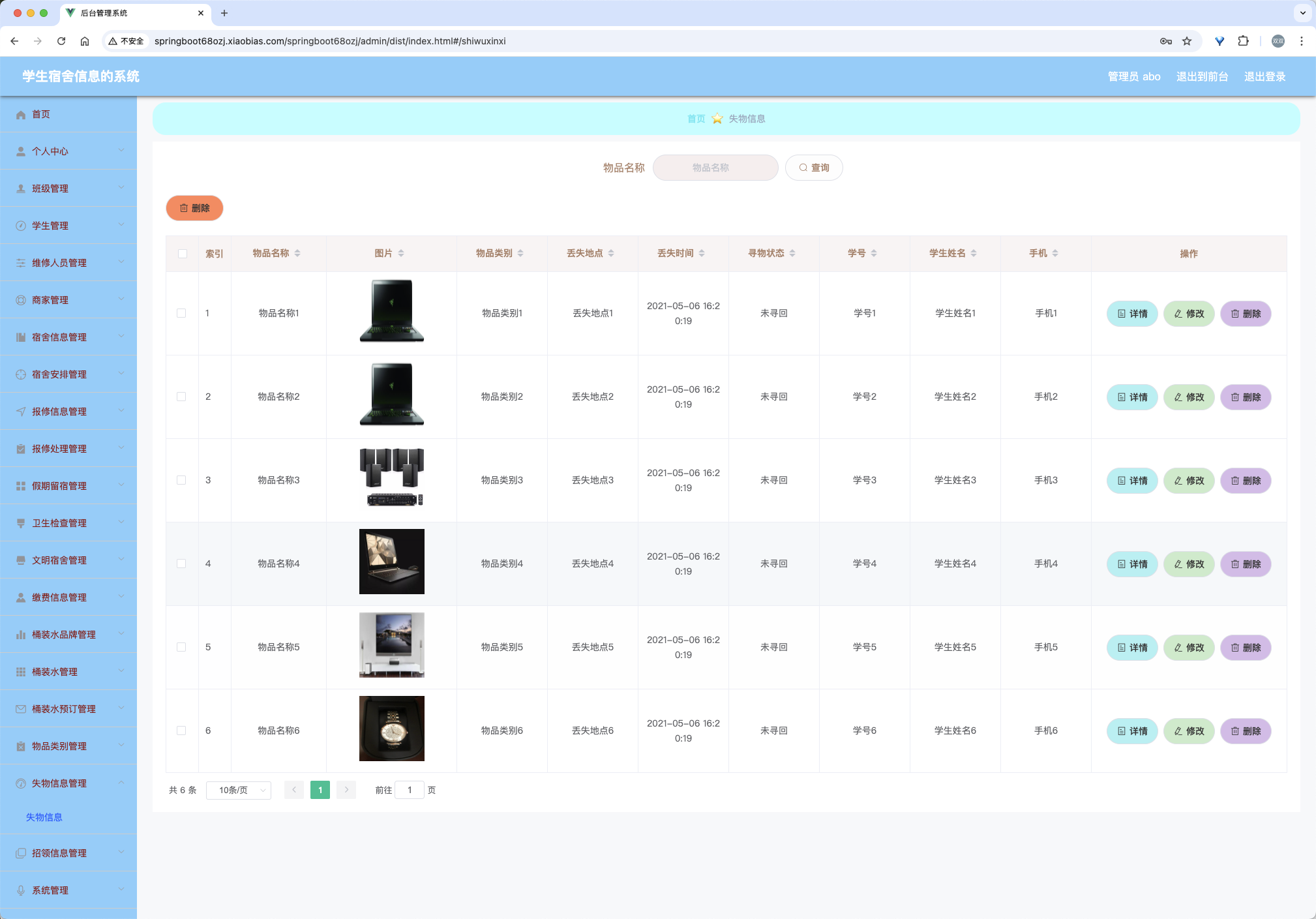Click 退出登录 in the top bar

1264,77
